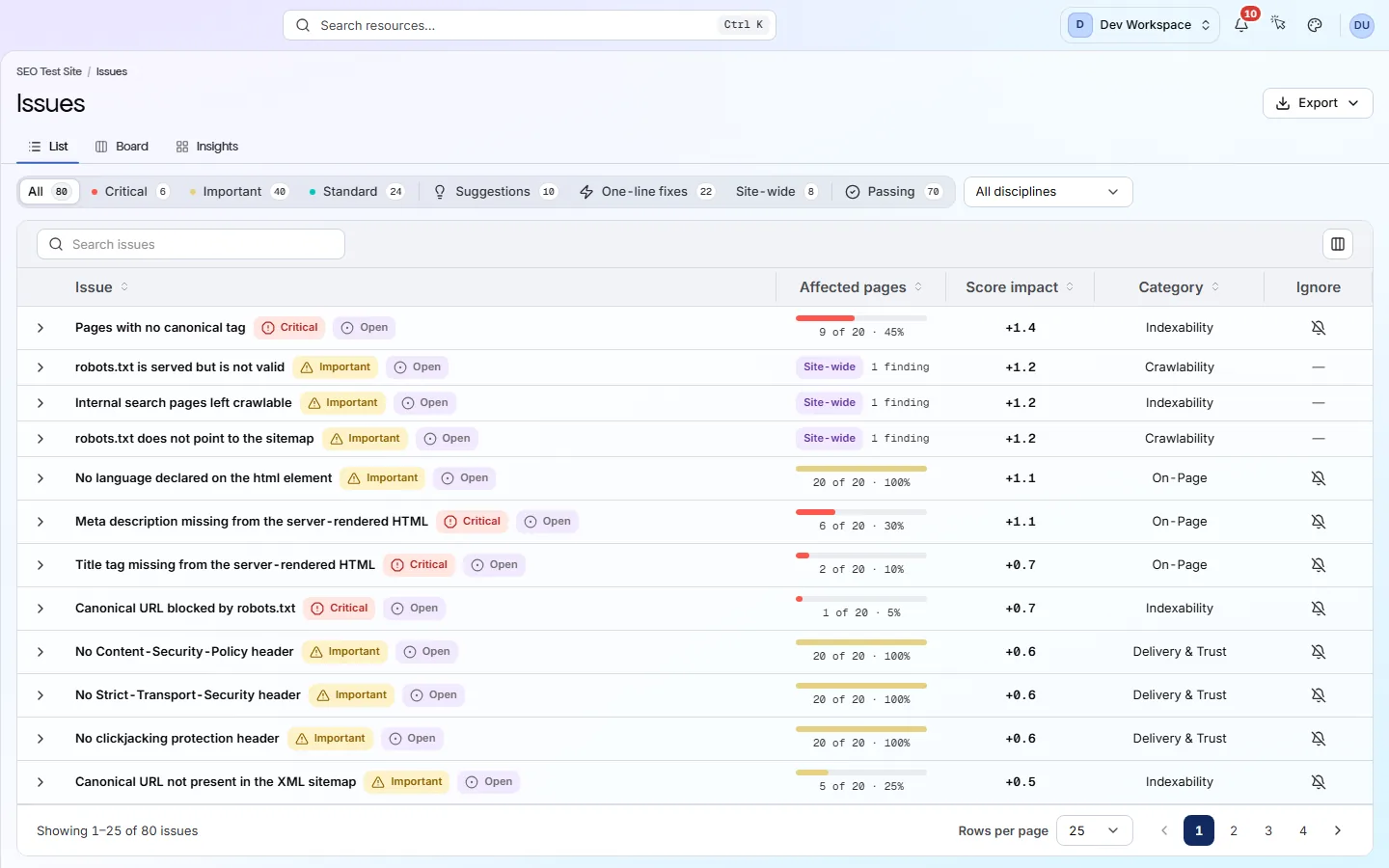1389x868 pixels.
Task: Click the sparkle cursor icon in header
Action: tap(1278, 25)
